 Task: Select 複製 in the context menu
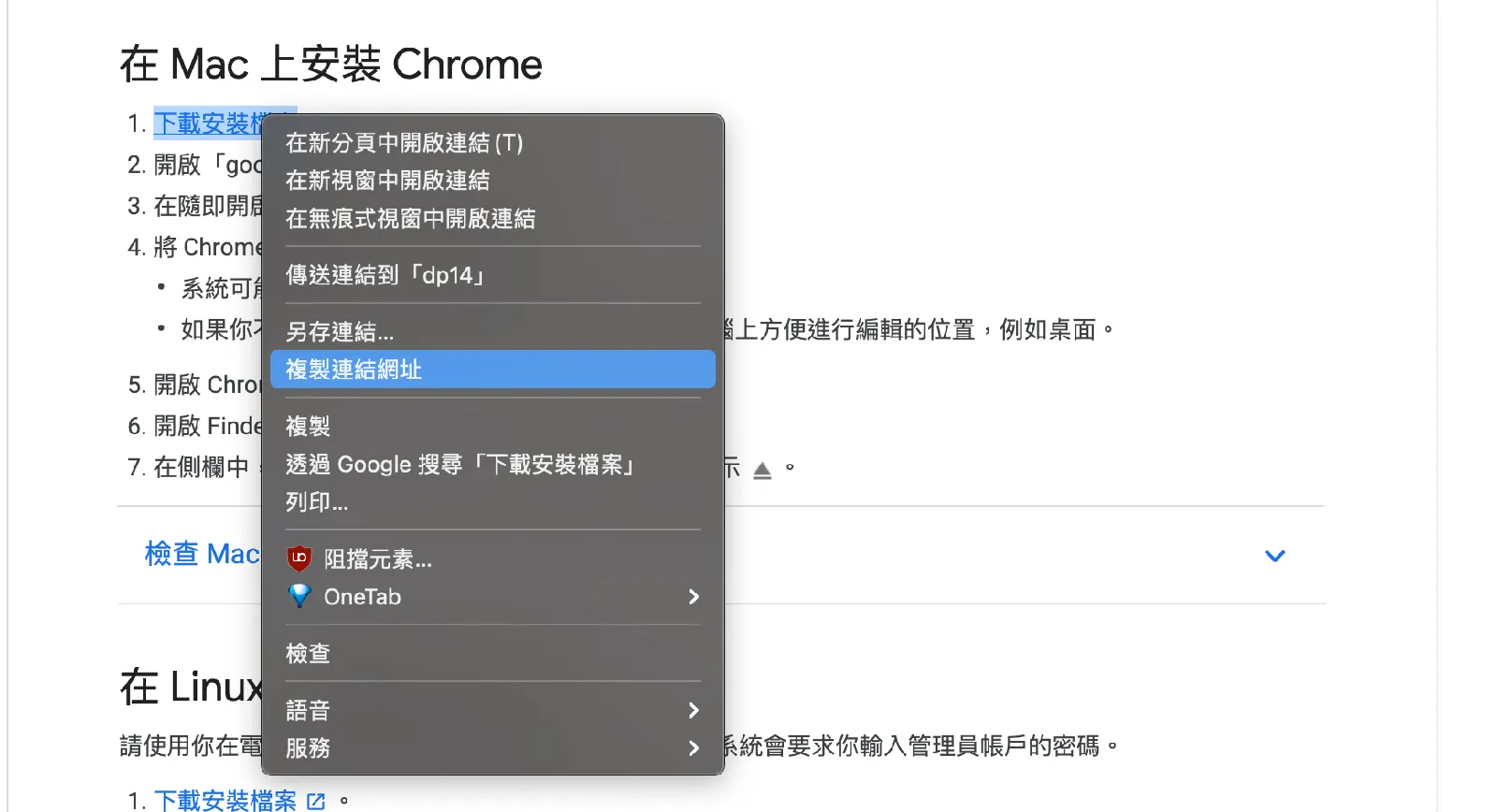click(x=308, y=427)
